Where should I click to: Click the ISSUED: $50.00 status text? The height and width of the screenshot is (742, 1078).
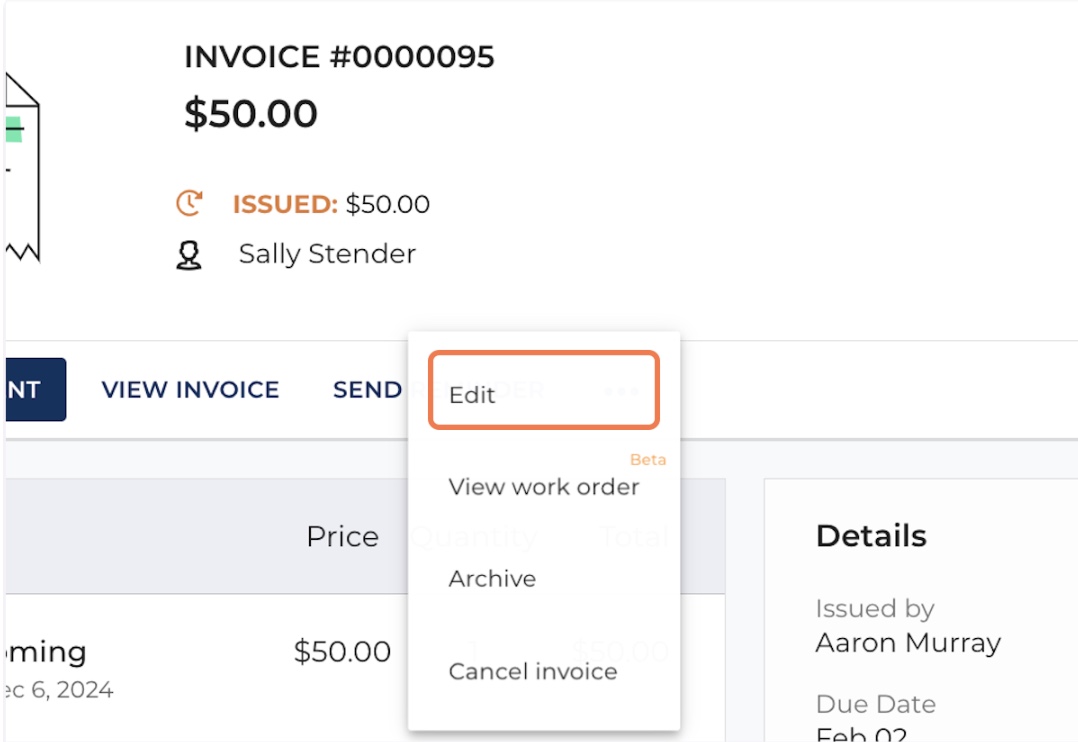(x=331, y=205)
